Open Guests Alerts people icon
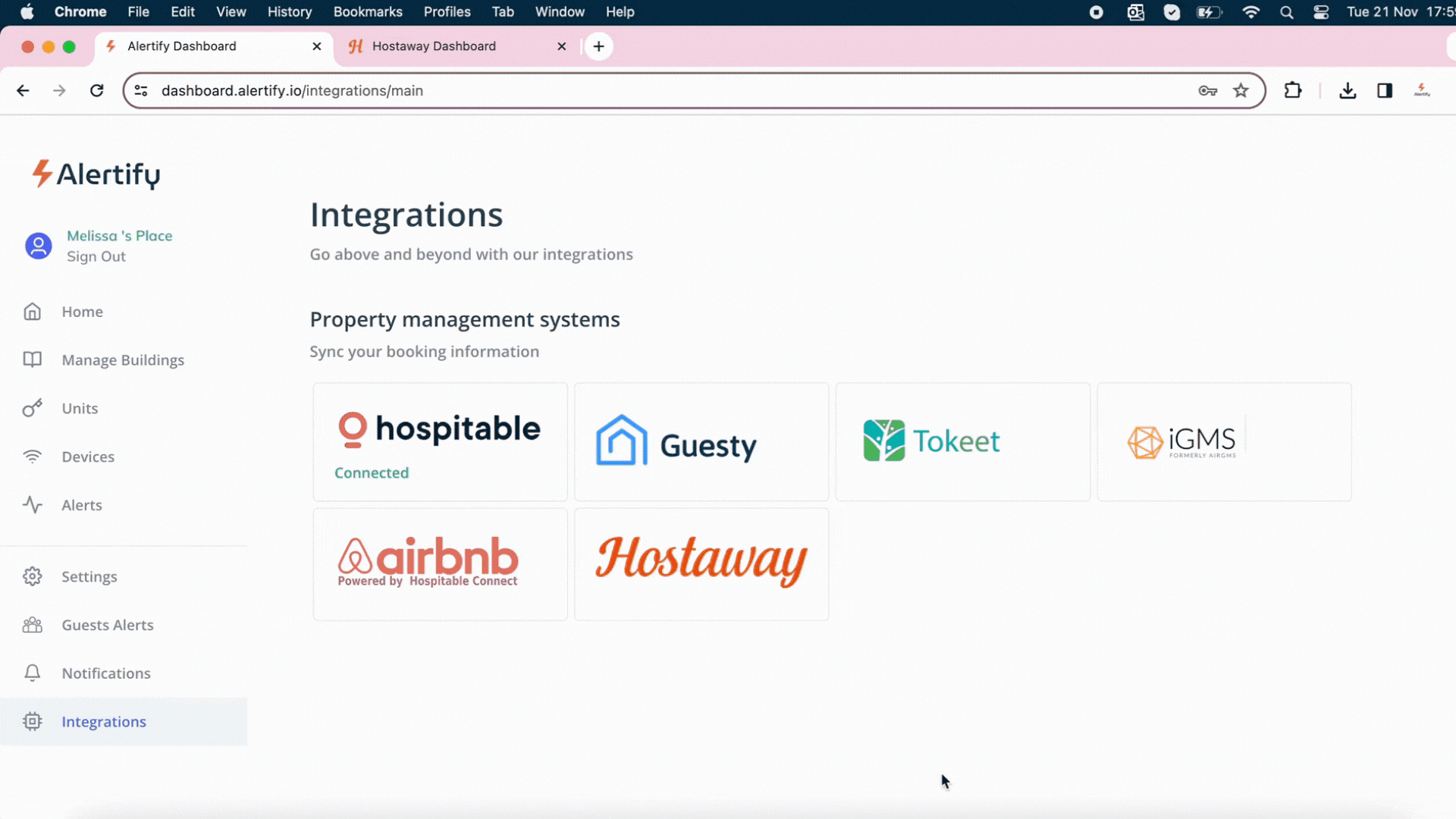 pyautogui.click(x=32, y=625)
